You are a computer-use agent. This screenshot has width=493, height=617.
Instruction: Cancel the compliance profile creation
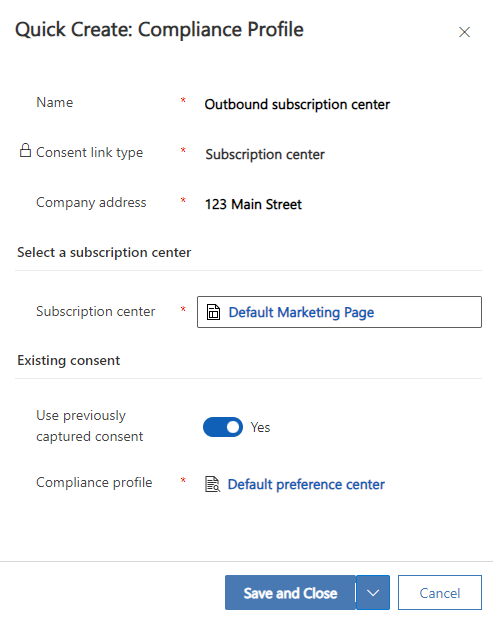tap(440, 593)
